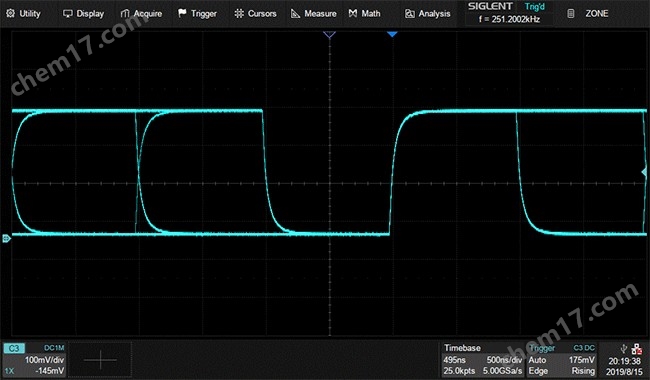
Task: Click the empty channel placeholder plus sign
Action: 100,360
